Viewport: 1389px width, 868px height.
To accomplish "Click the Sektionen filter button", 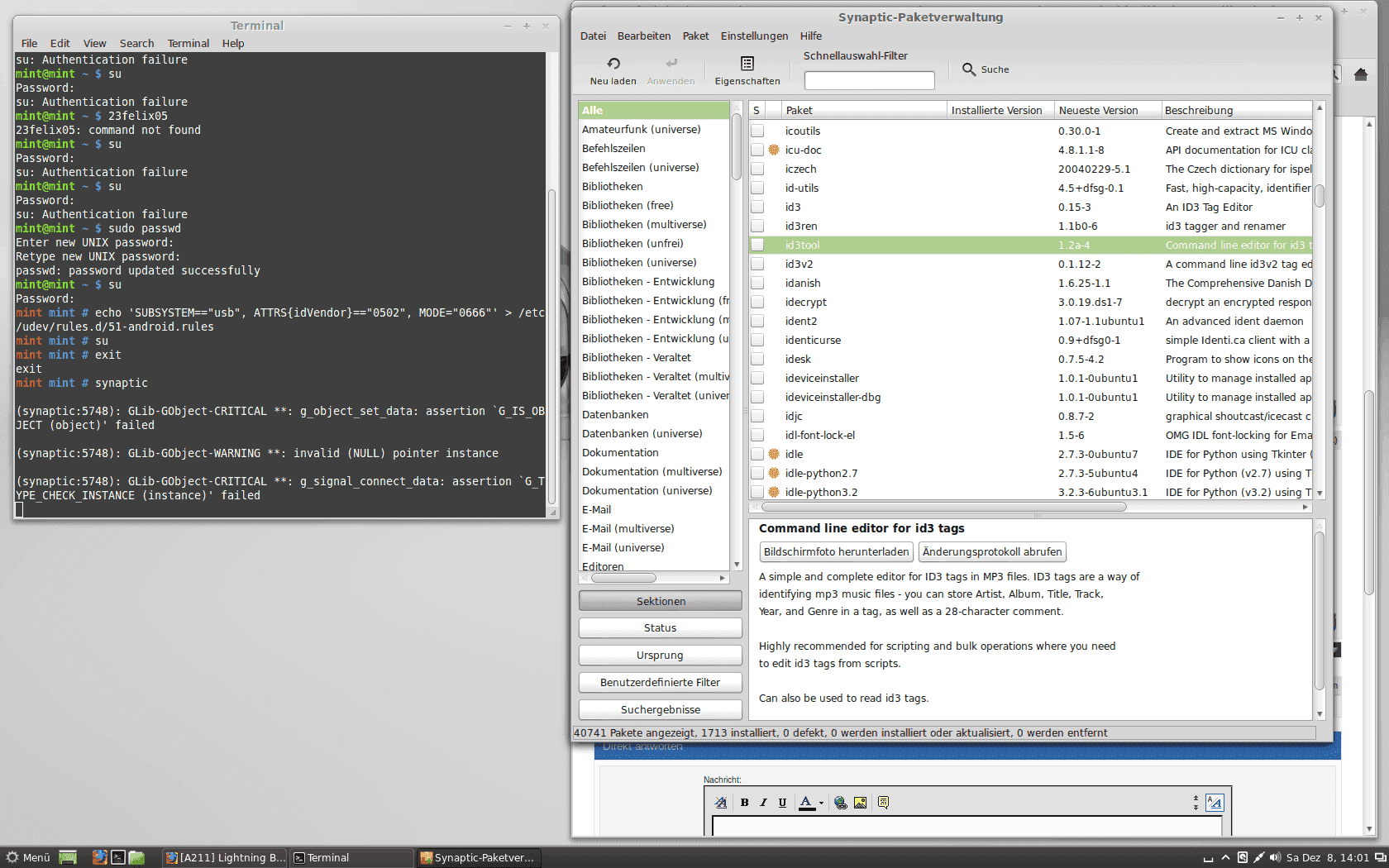I will tap(661, 601).
